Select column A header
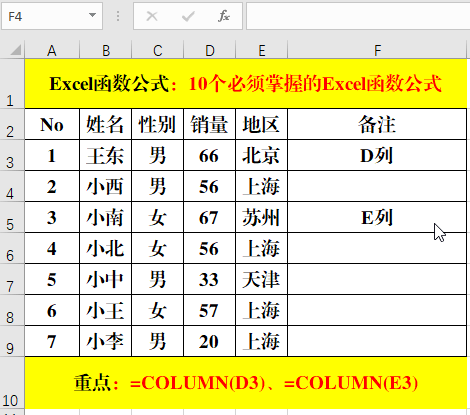 [x=52, y=50]
